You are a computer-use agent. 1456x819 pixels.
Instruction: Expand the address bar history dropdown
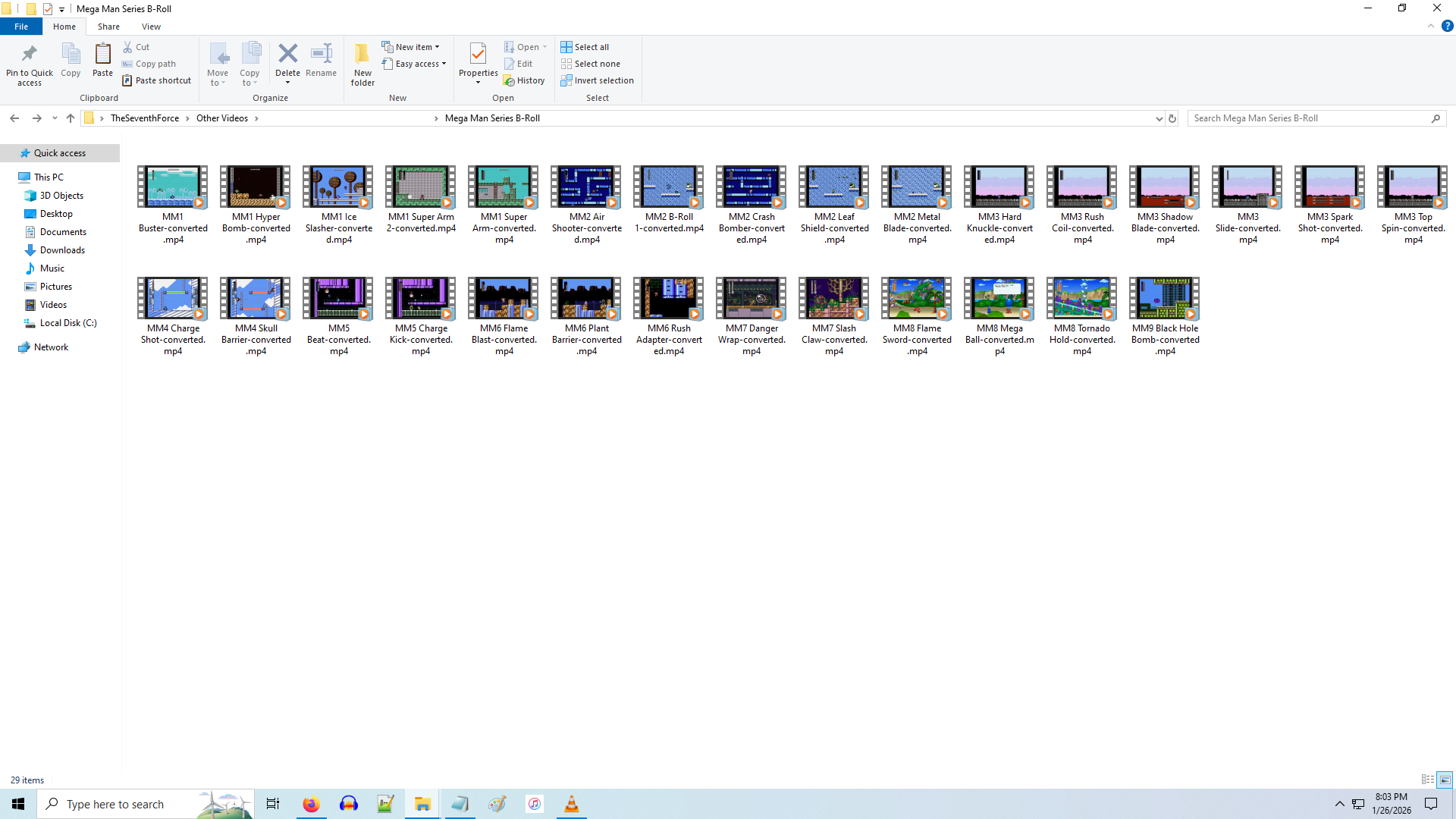coord(1159,118)
